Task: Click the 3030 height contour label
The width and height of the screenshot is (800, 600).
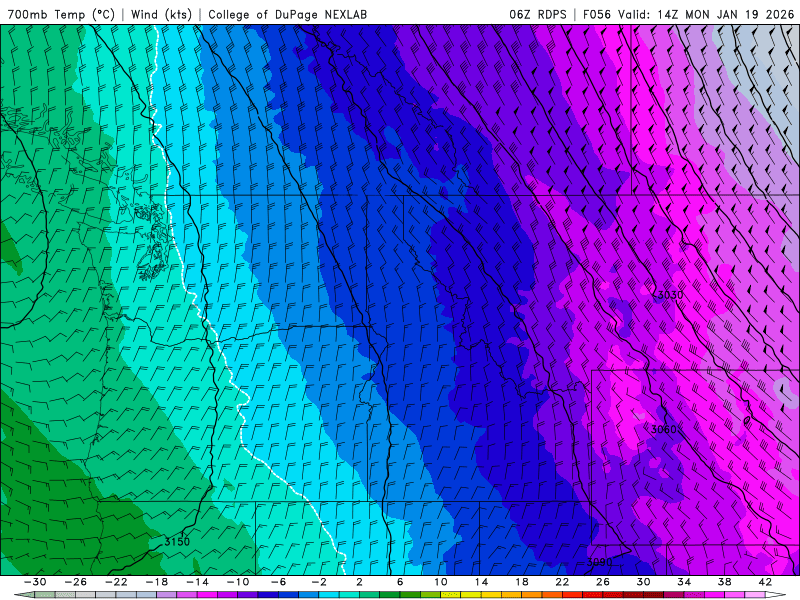Action: point(670,295)
